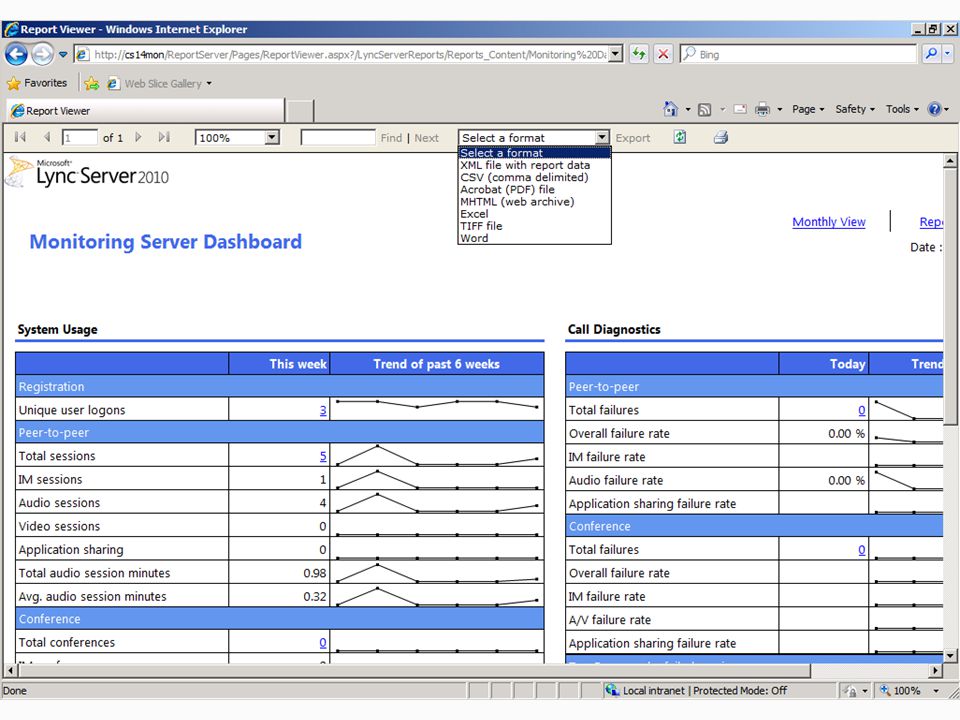Screen dimensions: 960x720
Task: Expand the Web Slice Gallery dropdown
Action: tap(209, 83)
